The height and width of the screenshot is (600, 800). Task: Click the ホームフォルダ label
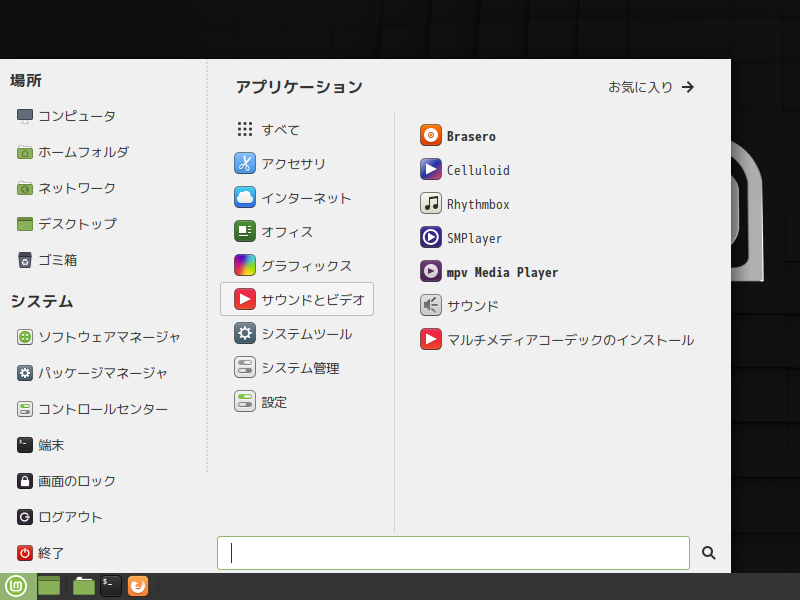click(x=83, y=152)
